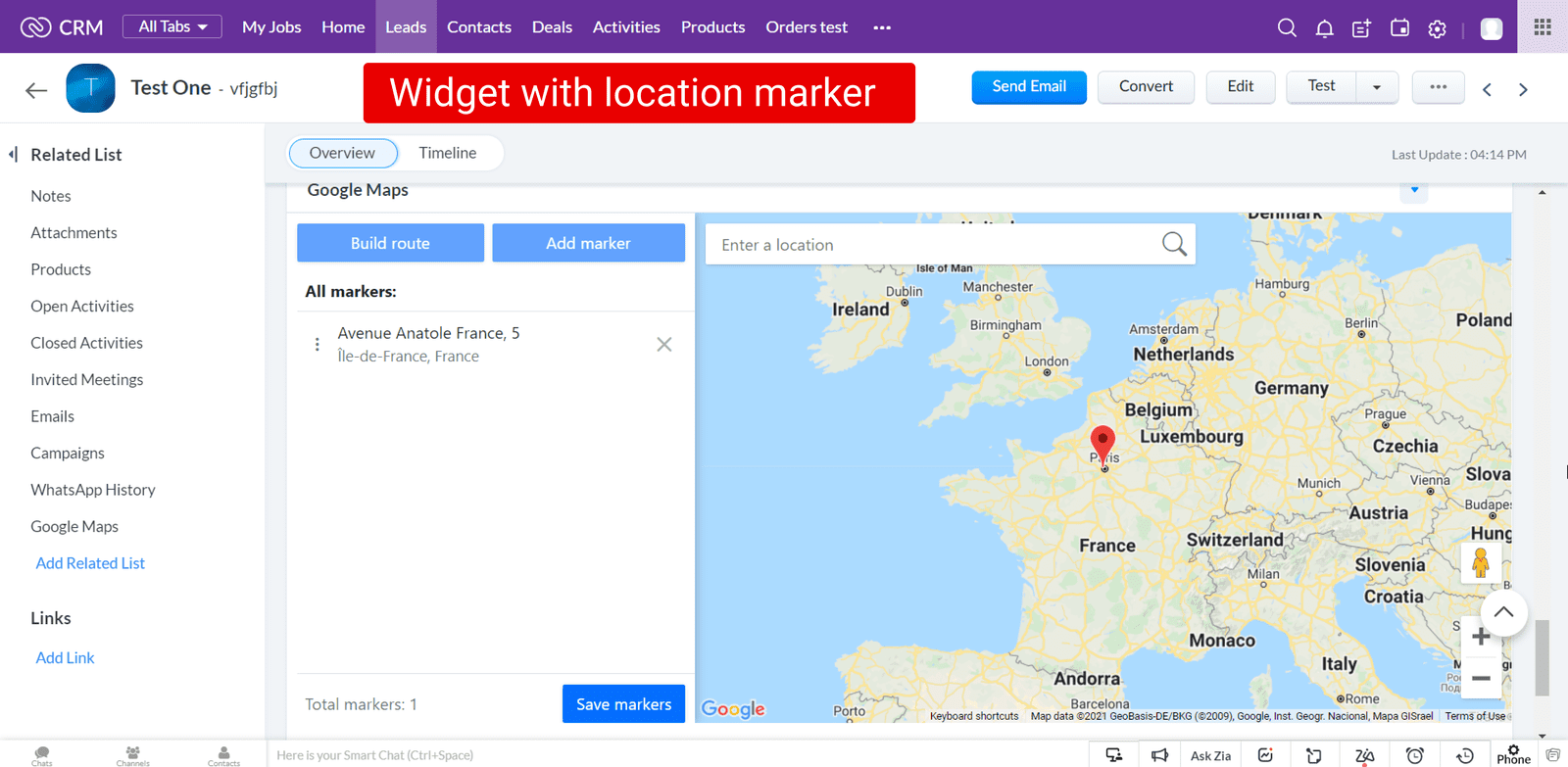Open Google Maps in Related List

pos(74,526)
